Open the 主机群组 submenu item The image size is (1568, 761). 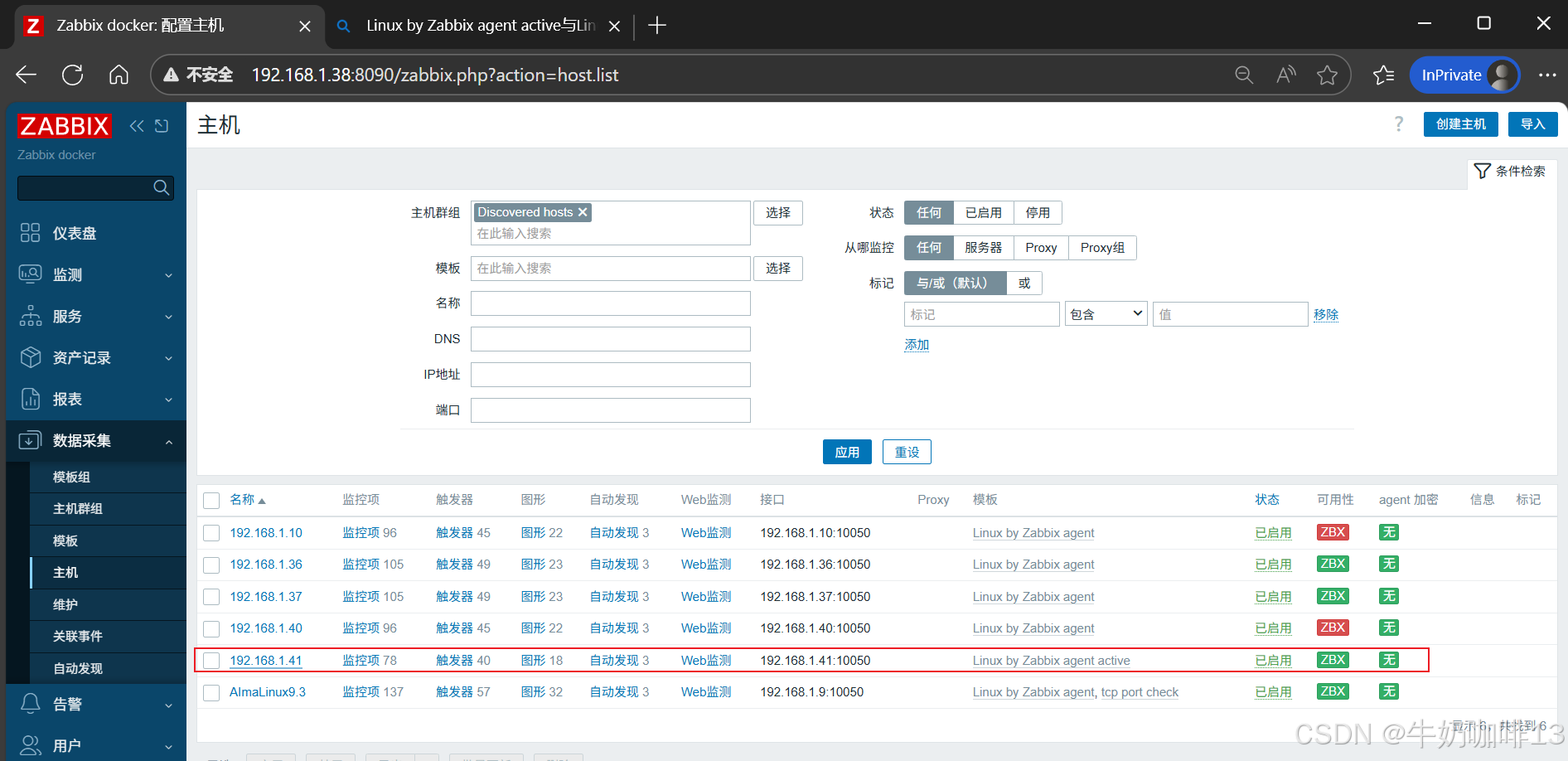[108, 508]
